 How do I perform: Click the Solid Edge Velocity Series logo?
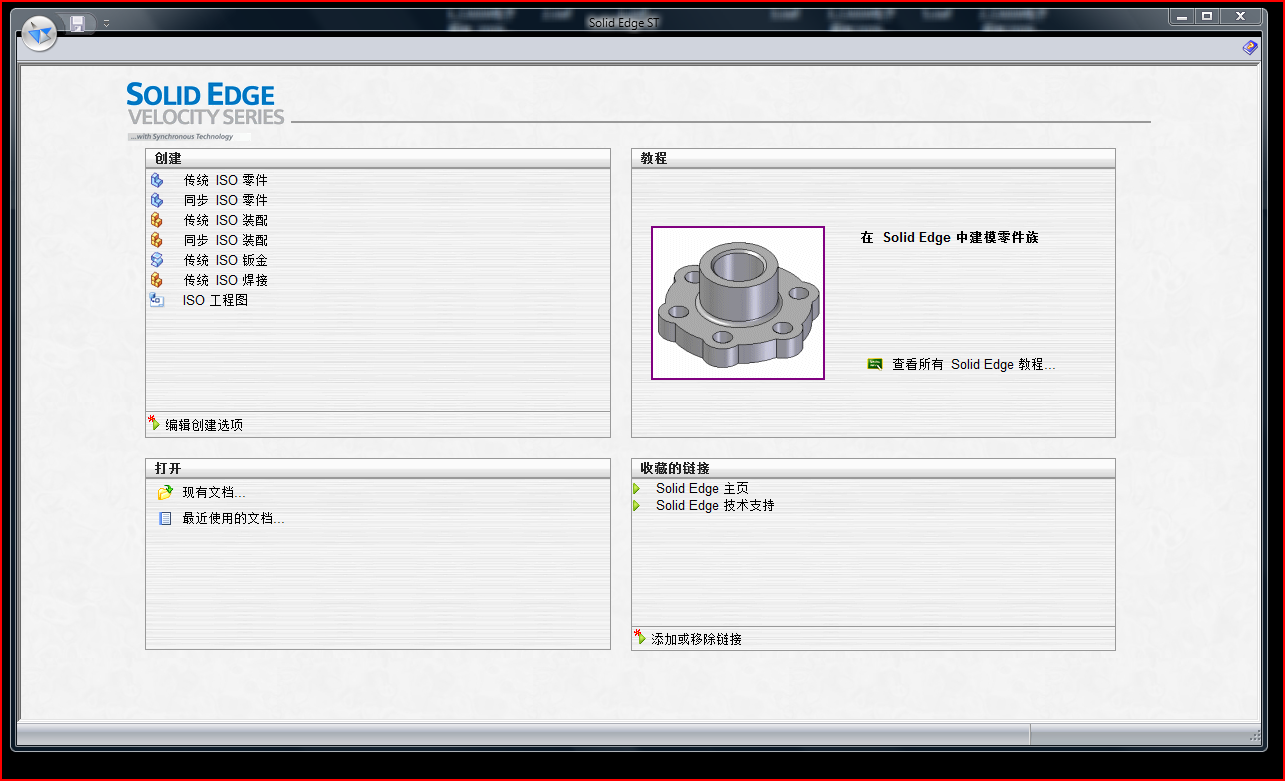tap(206, 111)
